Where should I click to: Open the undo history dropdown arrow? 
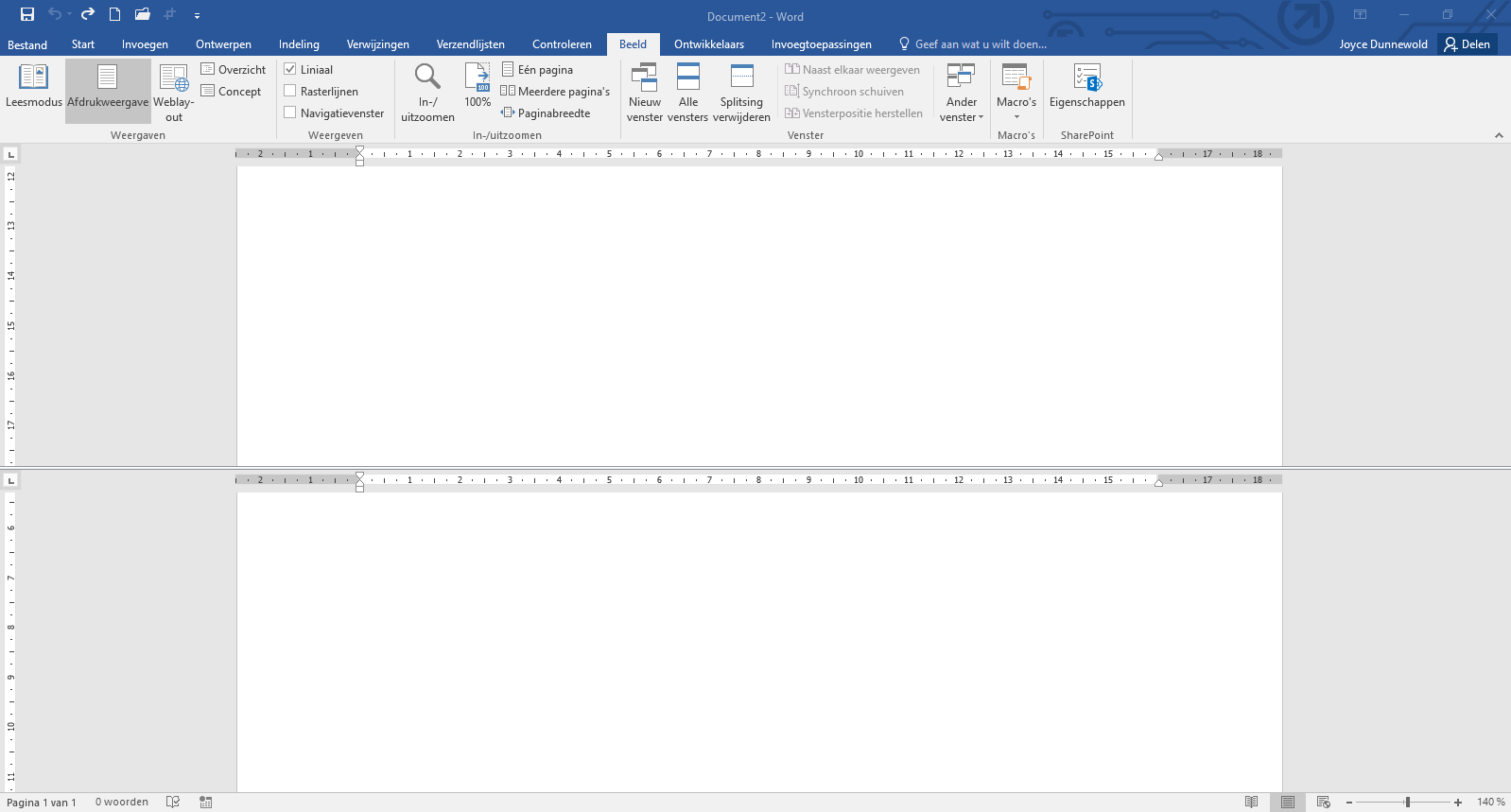[x=69, y=14]
